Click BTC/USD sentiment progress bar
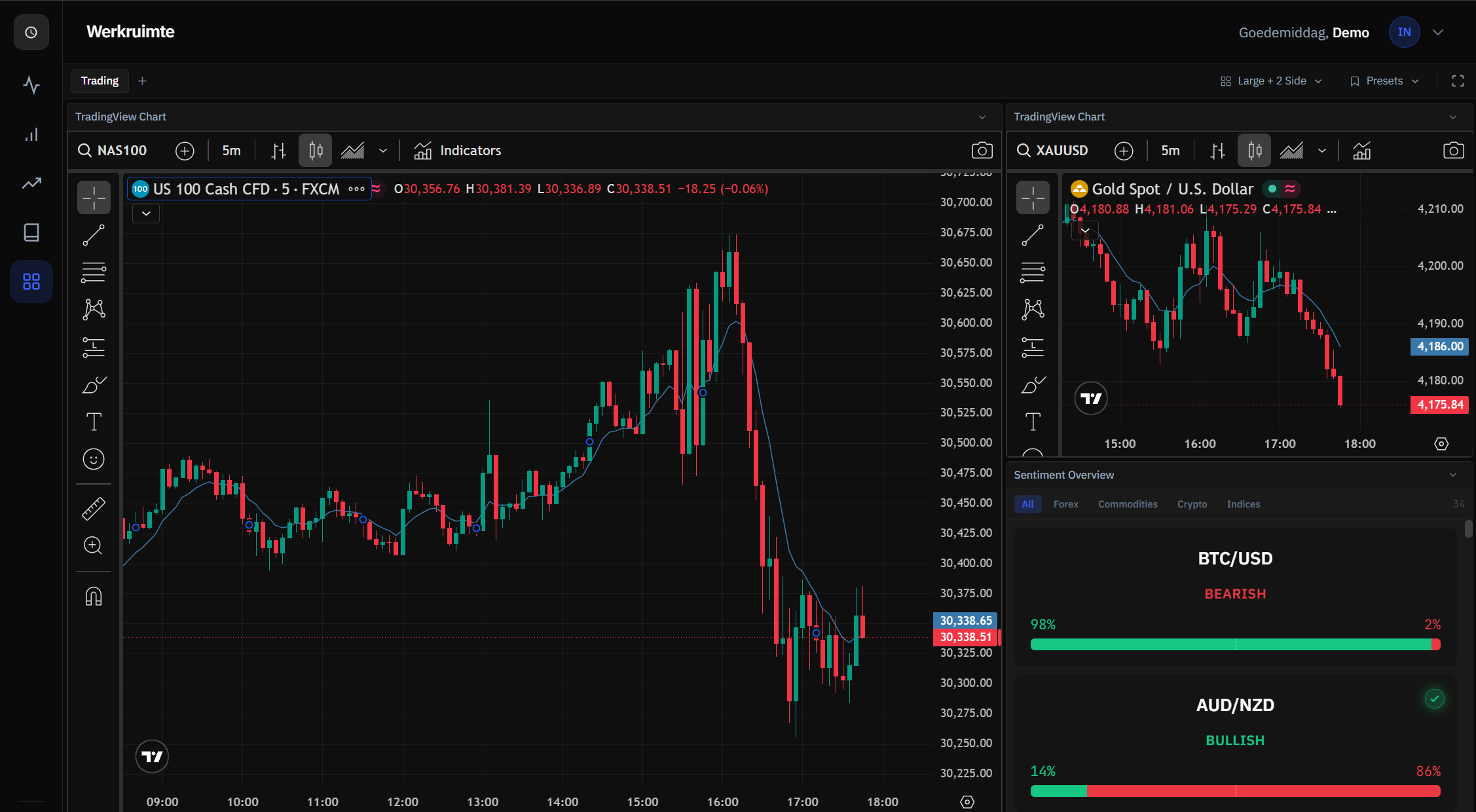 [1235, 644]
